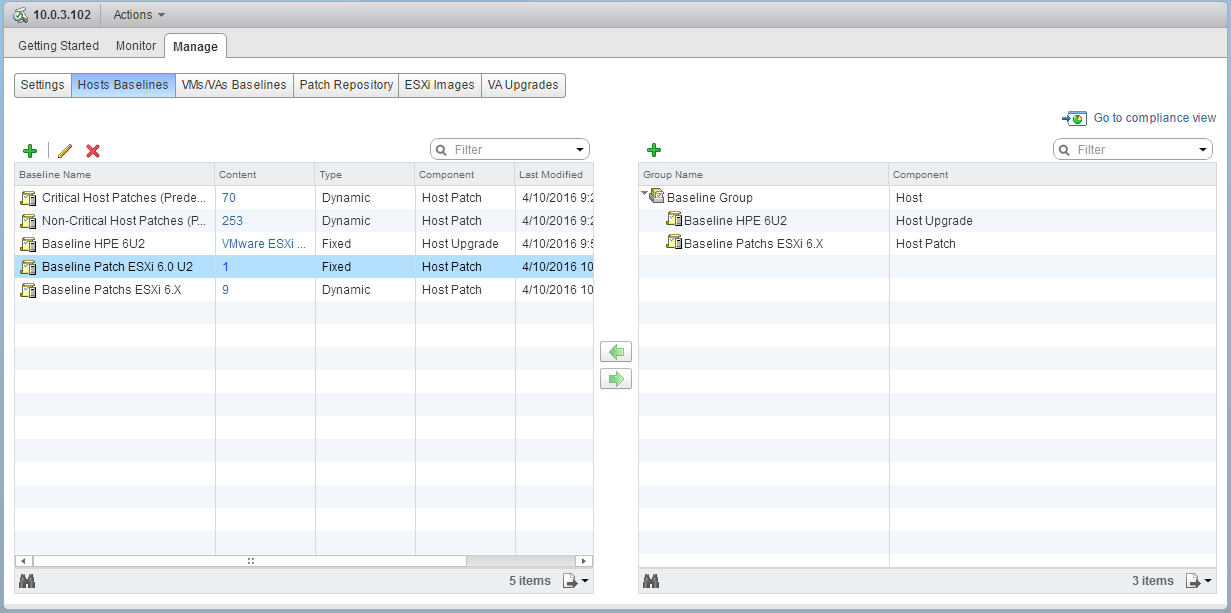
Task: Create a new baseline with the green plus icon
Action: (29, 150)
